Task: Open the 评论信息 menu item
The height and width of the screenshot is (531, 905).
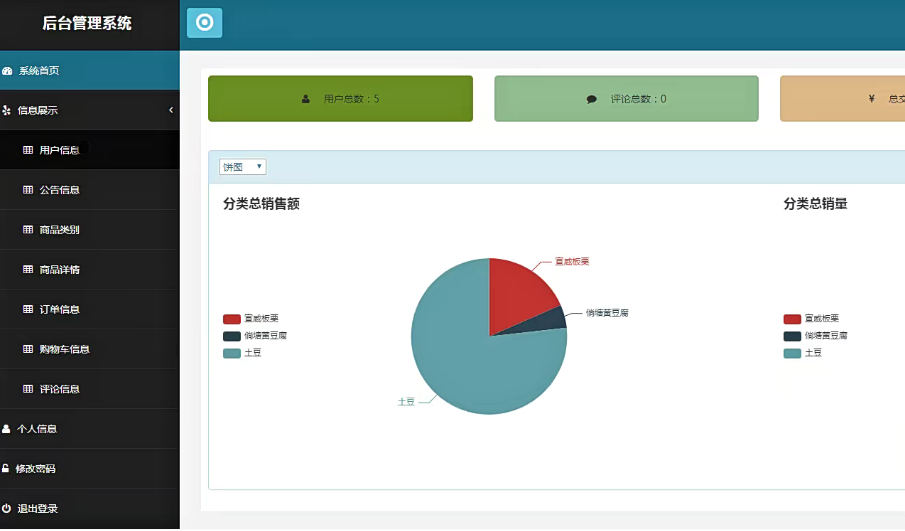Action: coord(89,389)
